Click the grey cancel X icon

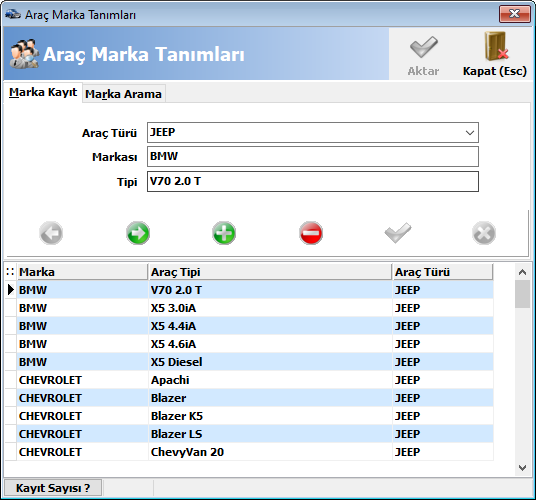(484, 233)
